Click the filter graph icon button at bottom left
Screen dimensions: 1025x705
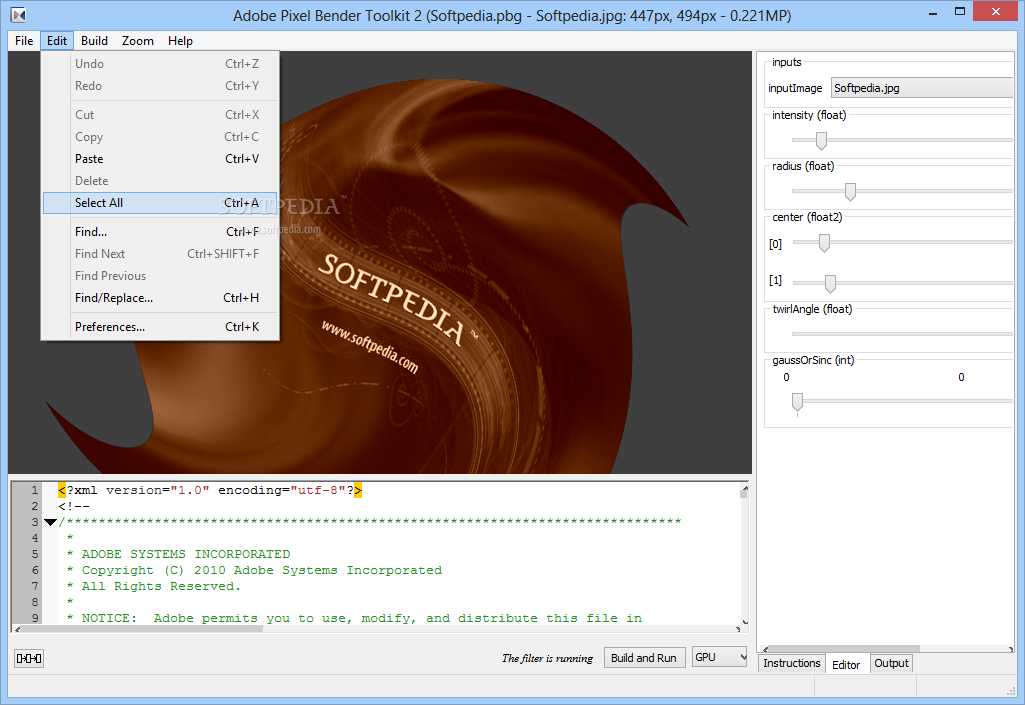(29, 659)
